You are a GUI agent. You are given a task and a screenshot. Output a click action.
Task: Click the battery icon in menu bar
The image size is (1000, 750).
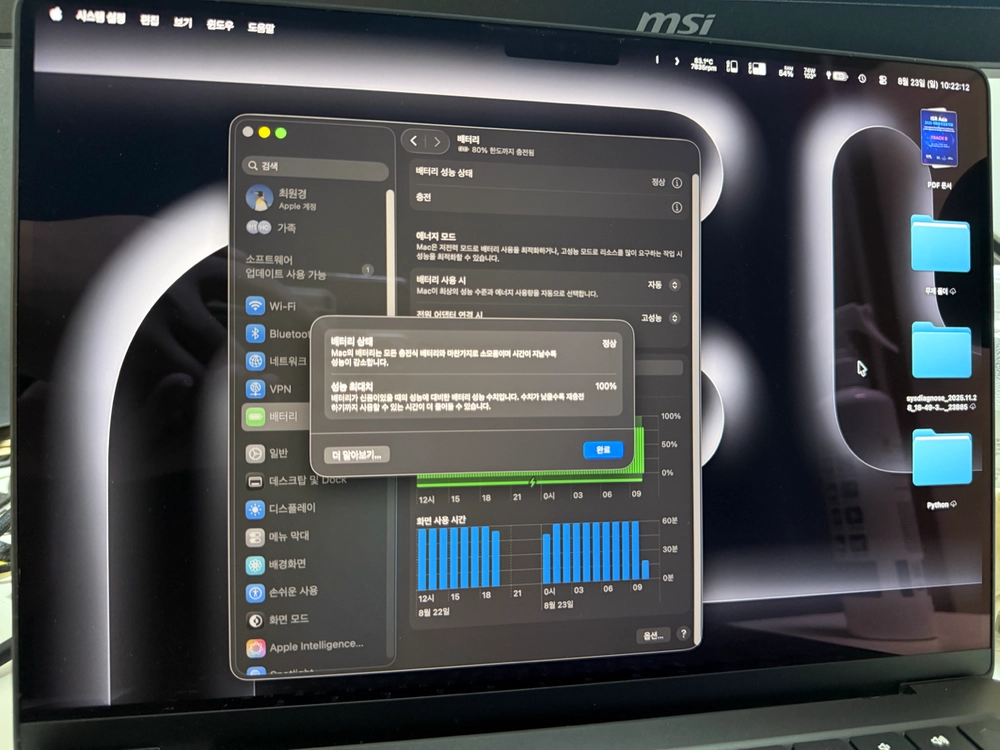pyautogui.click(x=837, y=76)
